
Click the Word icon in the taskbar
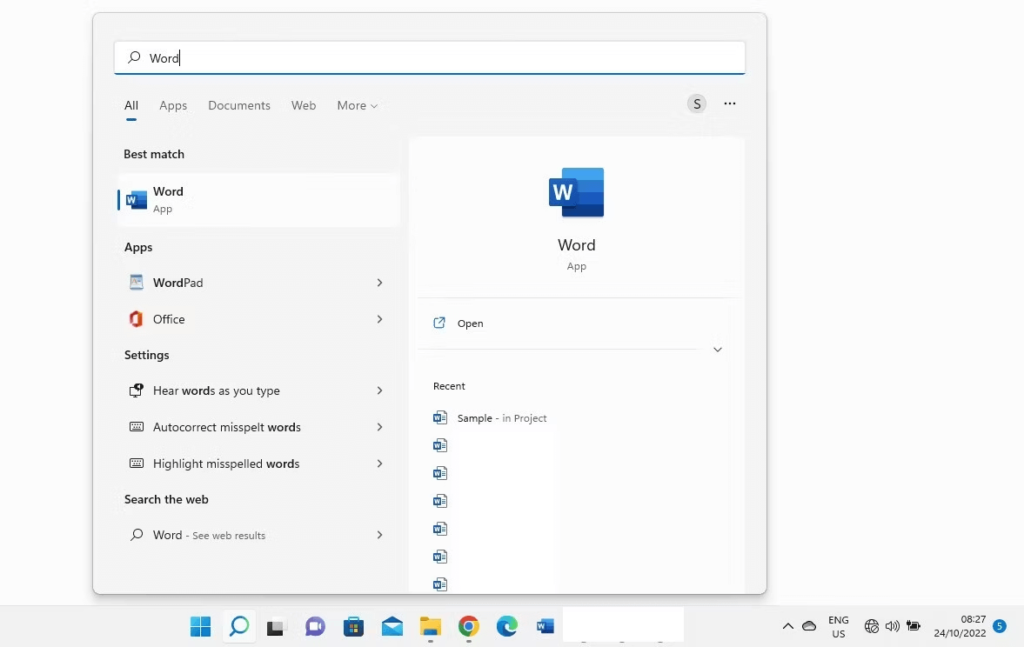tap(545, 627)
